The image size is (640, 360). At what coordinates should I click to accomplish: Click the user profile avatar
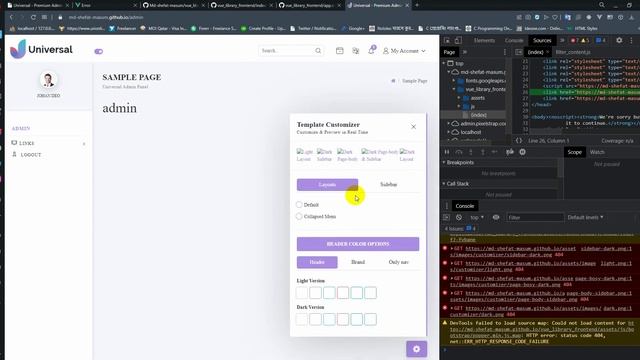click(48, 80)
